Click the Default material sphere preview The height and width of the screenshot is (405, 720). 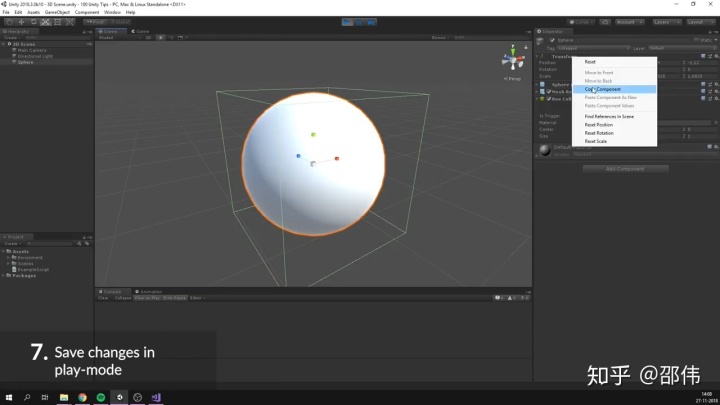545,150
